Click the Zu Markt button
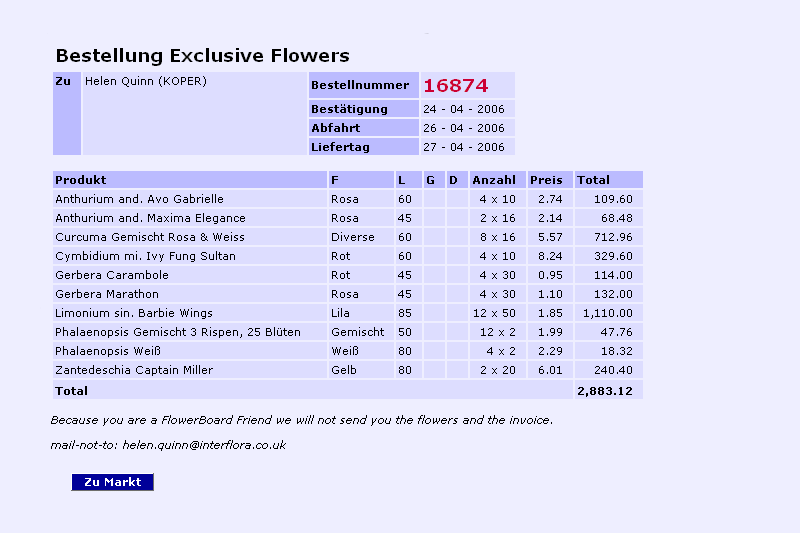The width and height of the screenshot is (800, 533). point(112,482)
